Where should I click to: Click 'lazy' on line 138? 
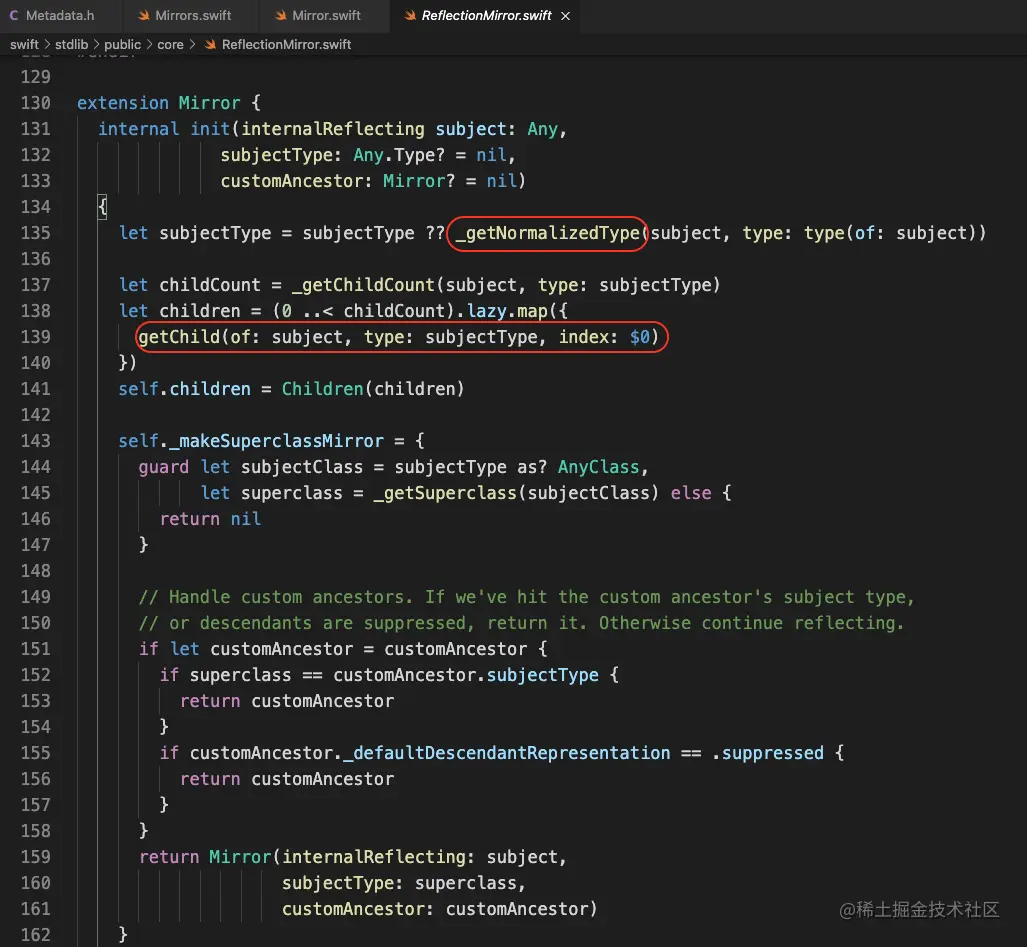[487, 311]
